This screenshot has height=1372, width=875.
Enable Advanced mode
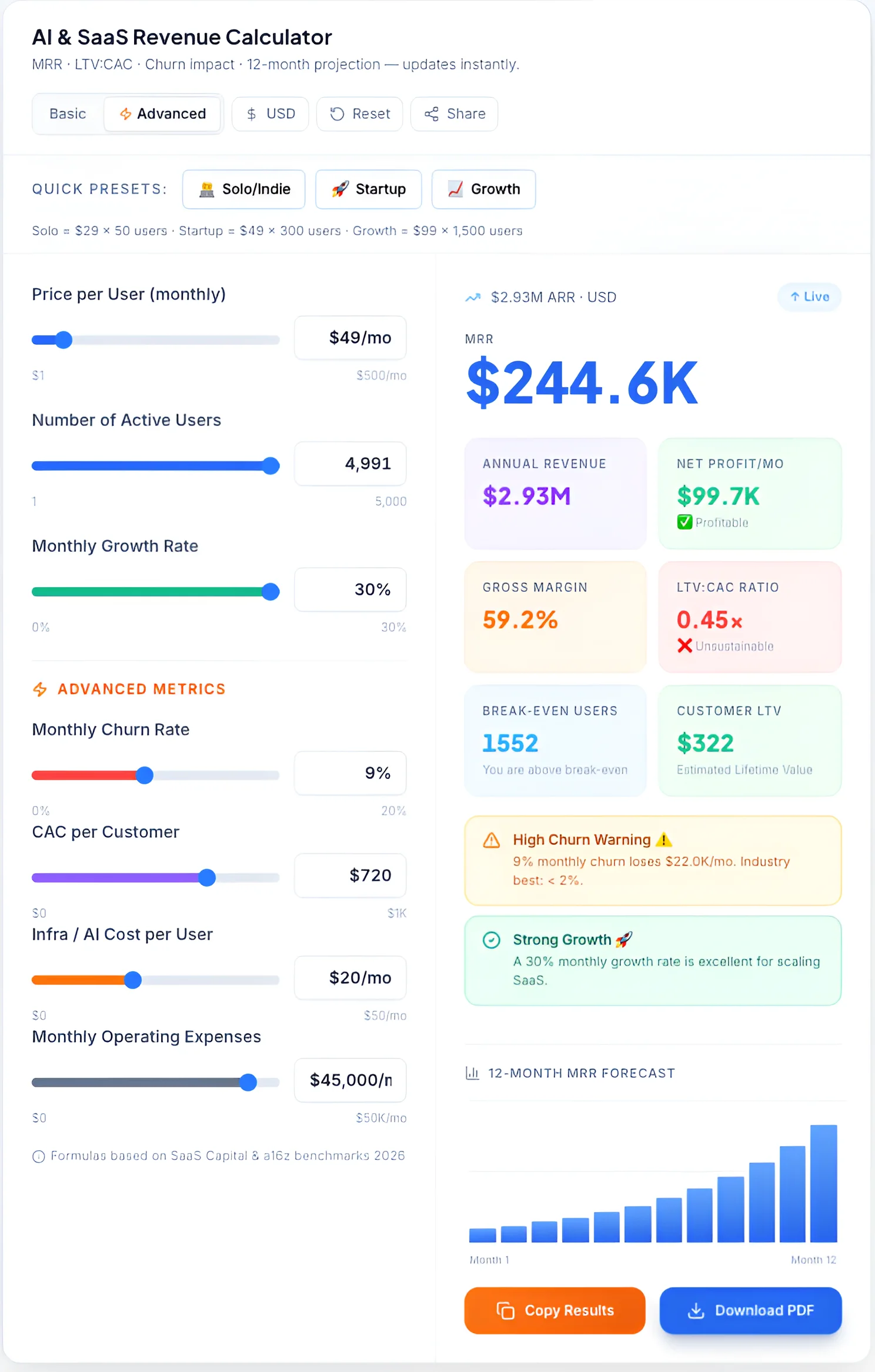pyautogui.click(x=162, y=114)
